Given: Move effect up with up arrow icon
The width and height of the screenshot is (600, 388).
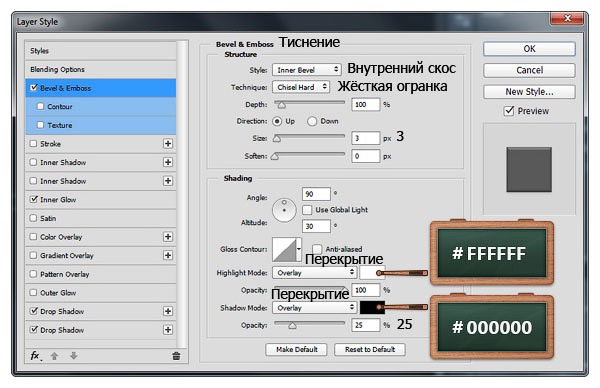Looking at the screenshot, I should [x=54, y=356].
